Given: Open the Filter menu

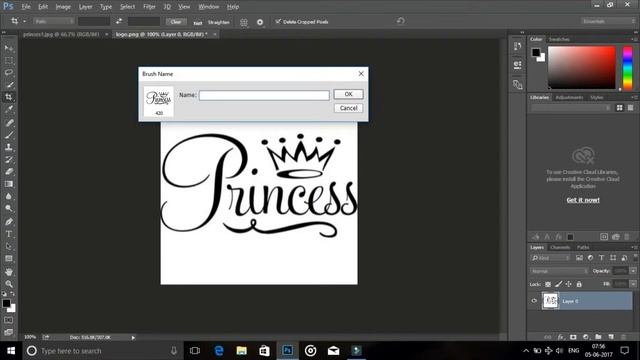Looking at the screenshot, I should pyautogui.click(x=149, y=7).
